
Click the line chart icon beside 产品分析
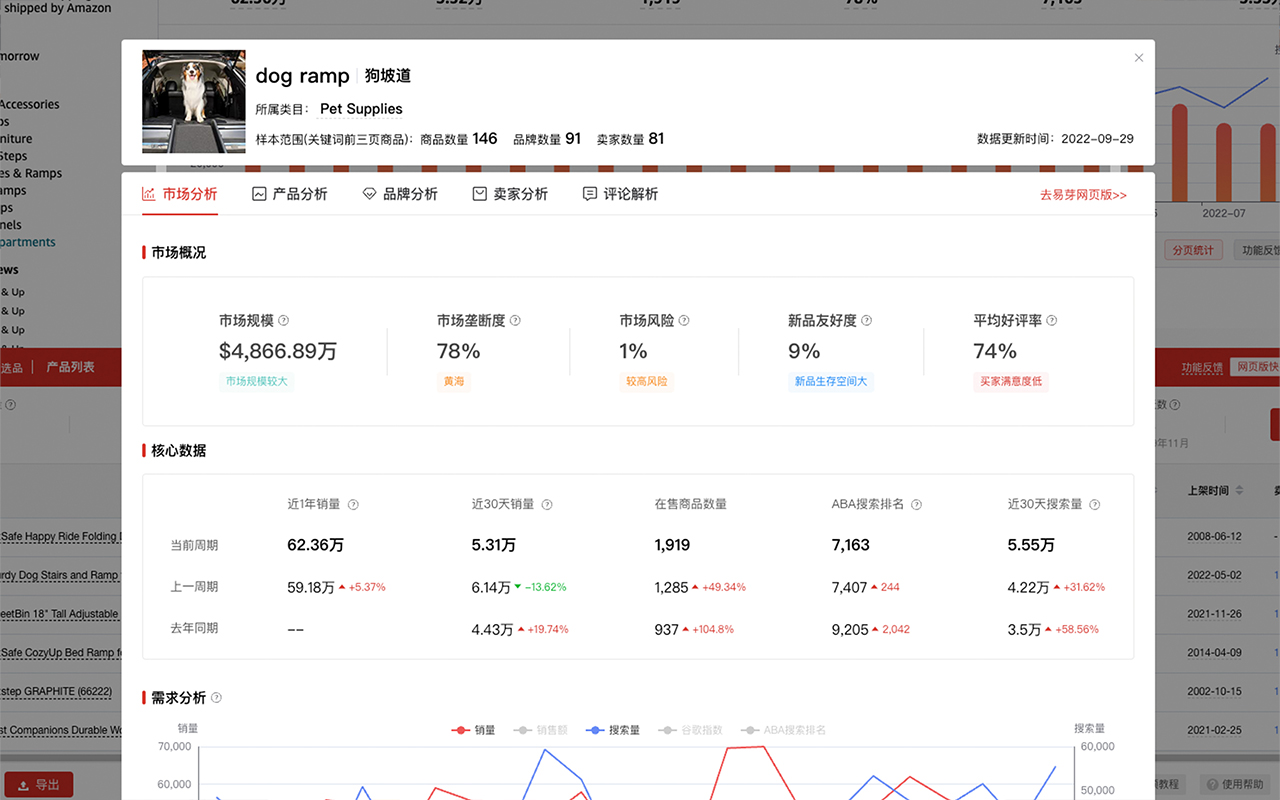[x=258, y=193]
